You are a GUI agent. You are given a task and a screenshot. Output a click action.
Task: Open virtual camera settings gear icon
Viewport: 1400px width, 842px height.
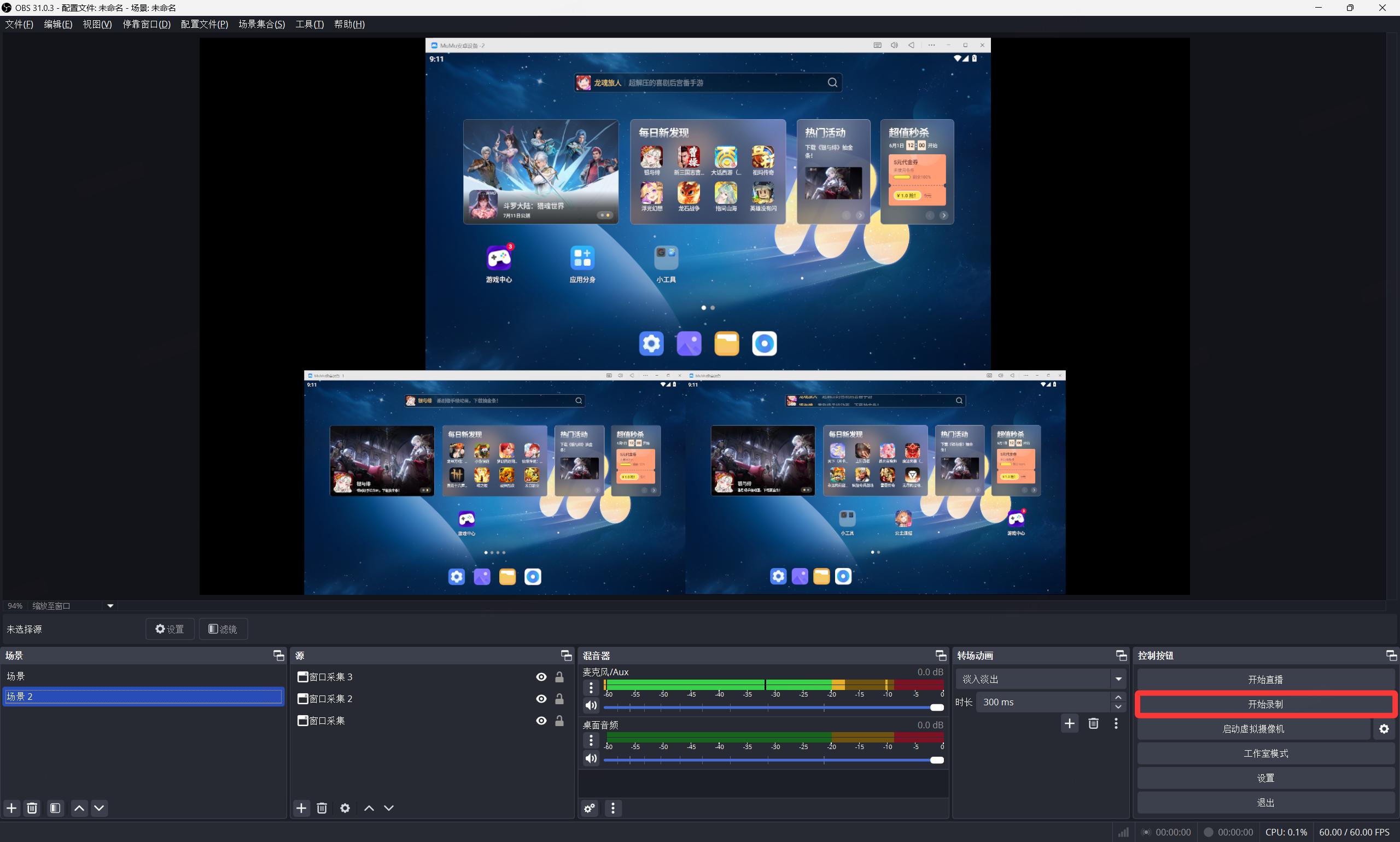pyautogui.click(x=1384, y=729)
